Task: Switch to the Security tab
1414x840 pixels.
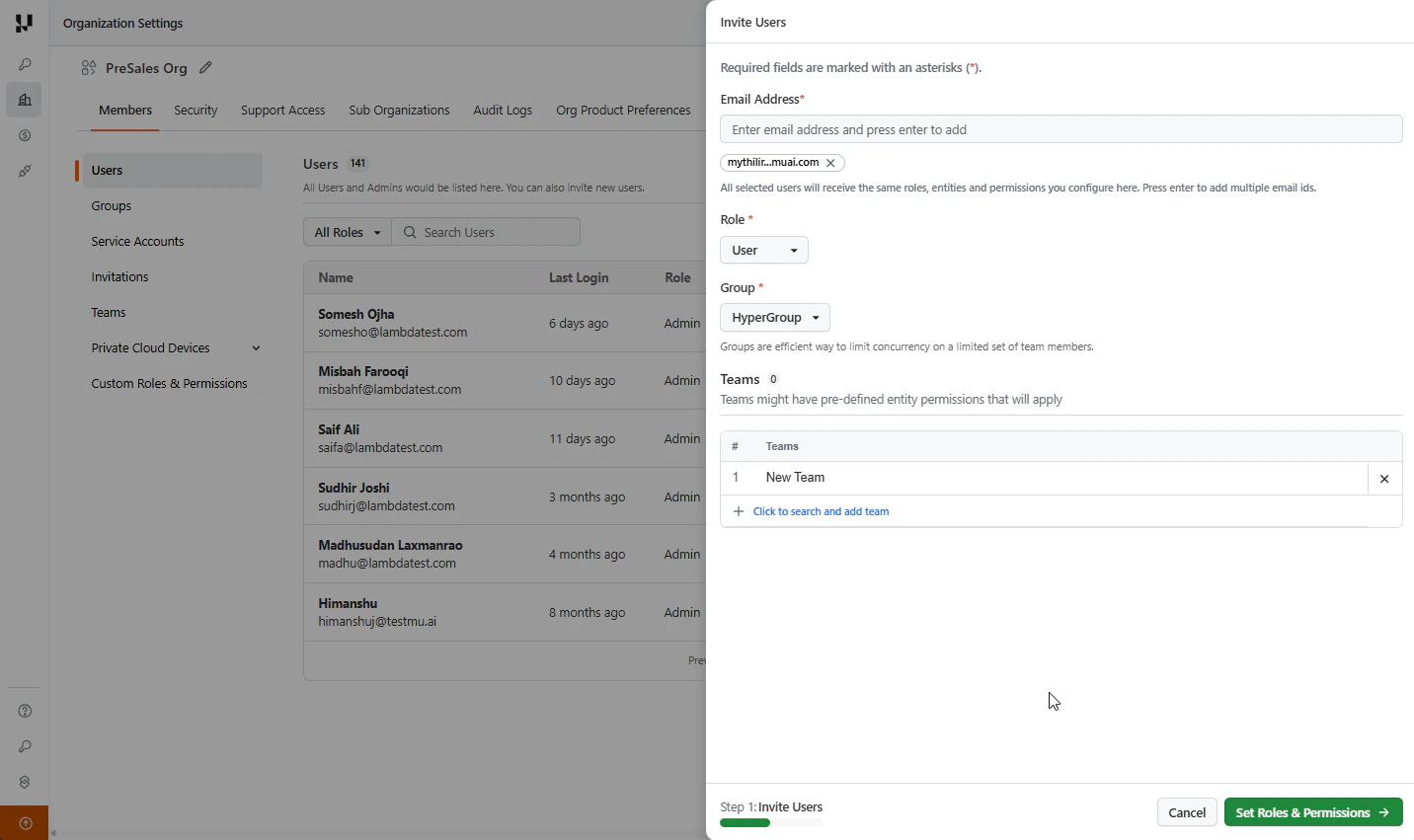Action: (196, 111)
